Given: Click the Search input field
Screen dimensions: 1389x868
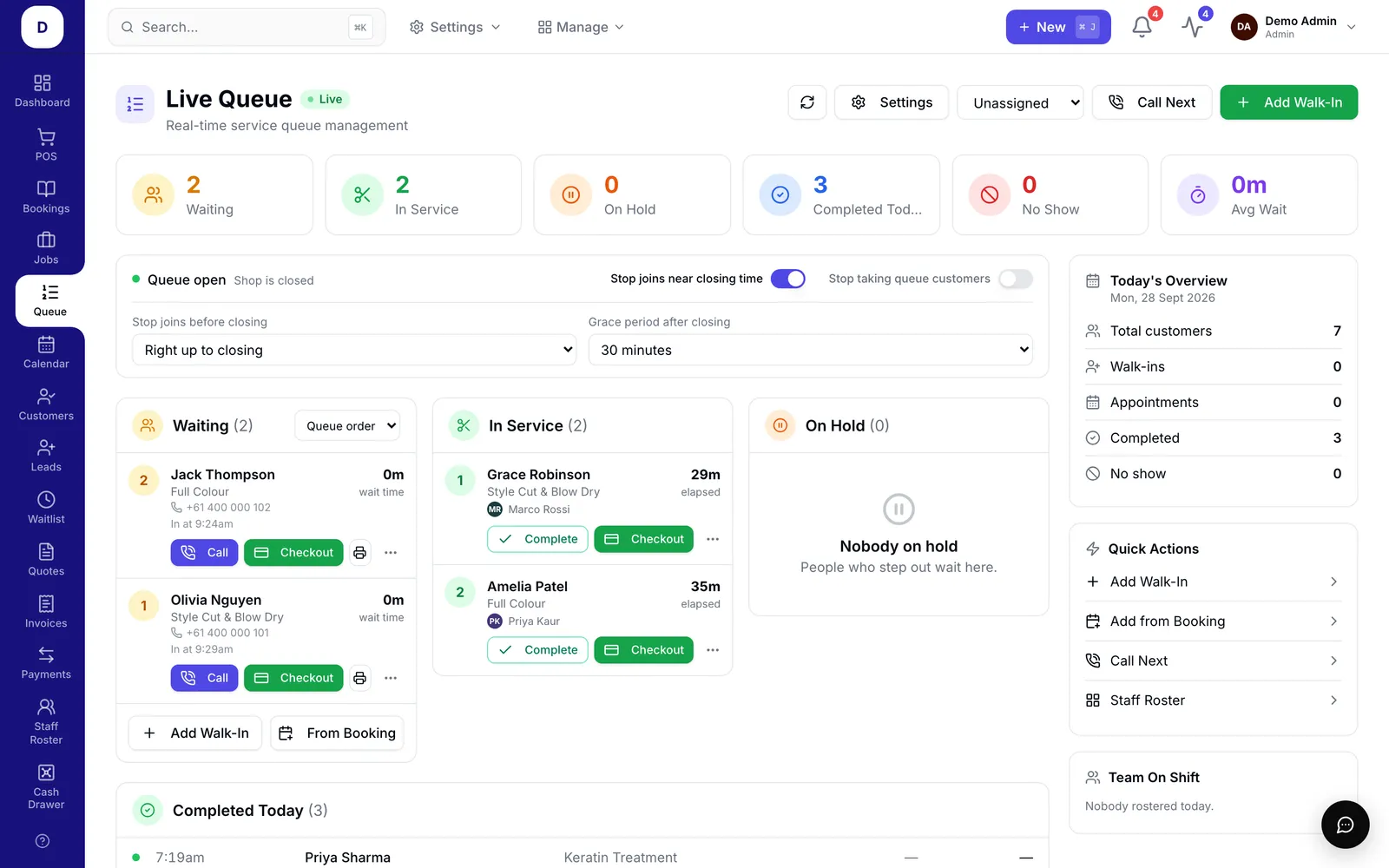Looking at the screenshot, I should click(247, 27).
